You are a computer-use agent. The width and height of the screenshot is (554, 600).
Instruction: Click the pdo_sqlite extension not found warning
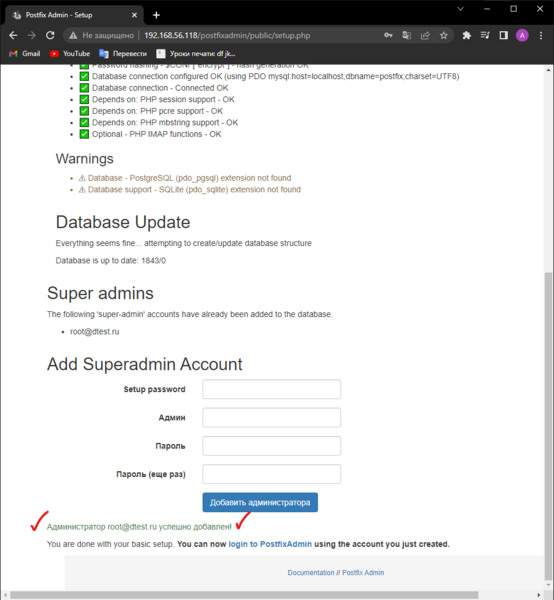[x=194, y=189]
